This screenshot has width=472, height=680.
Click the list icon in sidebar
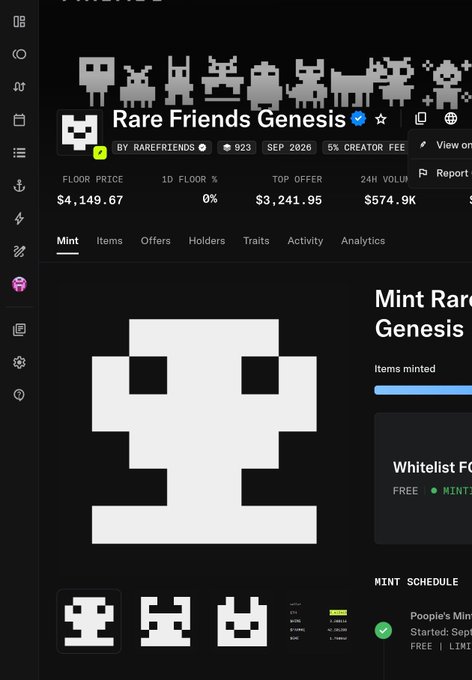coord(19,153)
